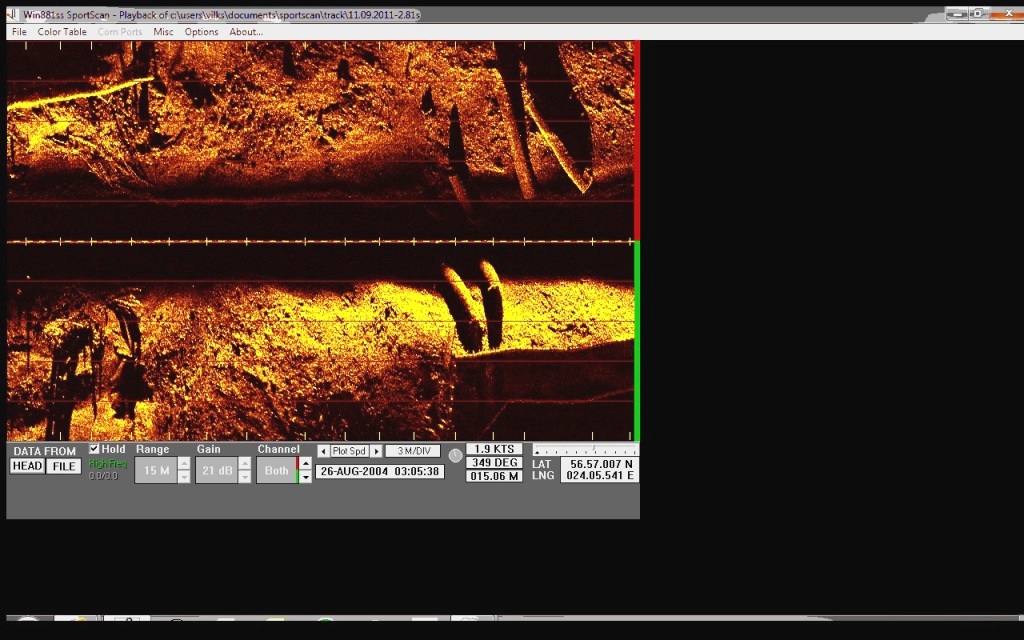Click the left arrow next to Plot Spd
This screenshot has height=640, width=1024.
[x=323, y=452]
